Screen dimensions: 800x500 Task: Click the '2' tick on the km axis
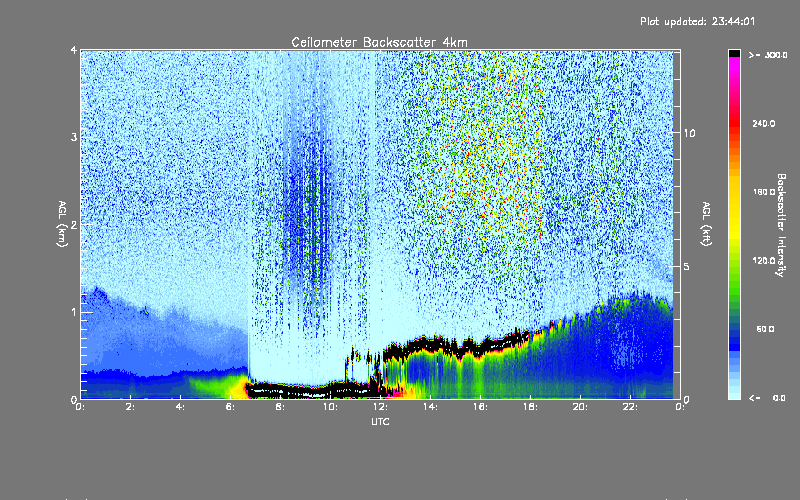(74, 224)
